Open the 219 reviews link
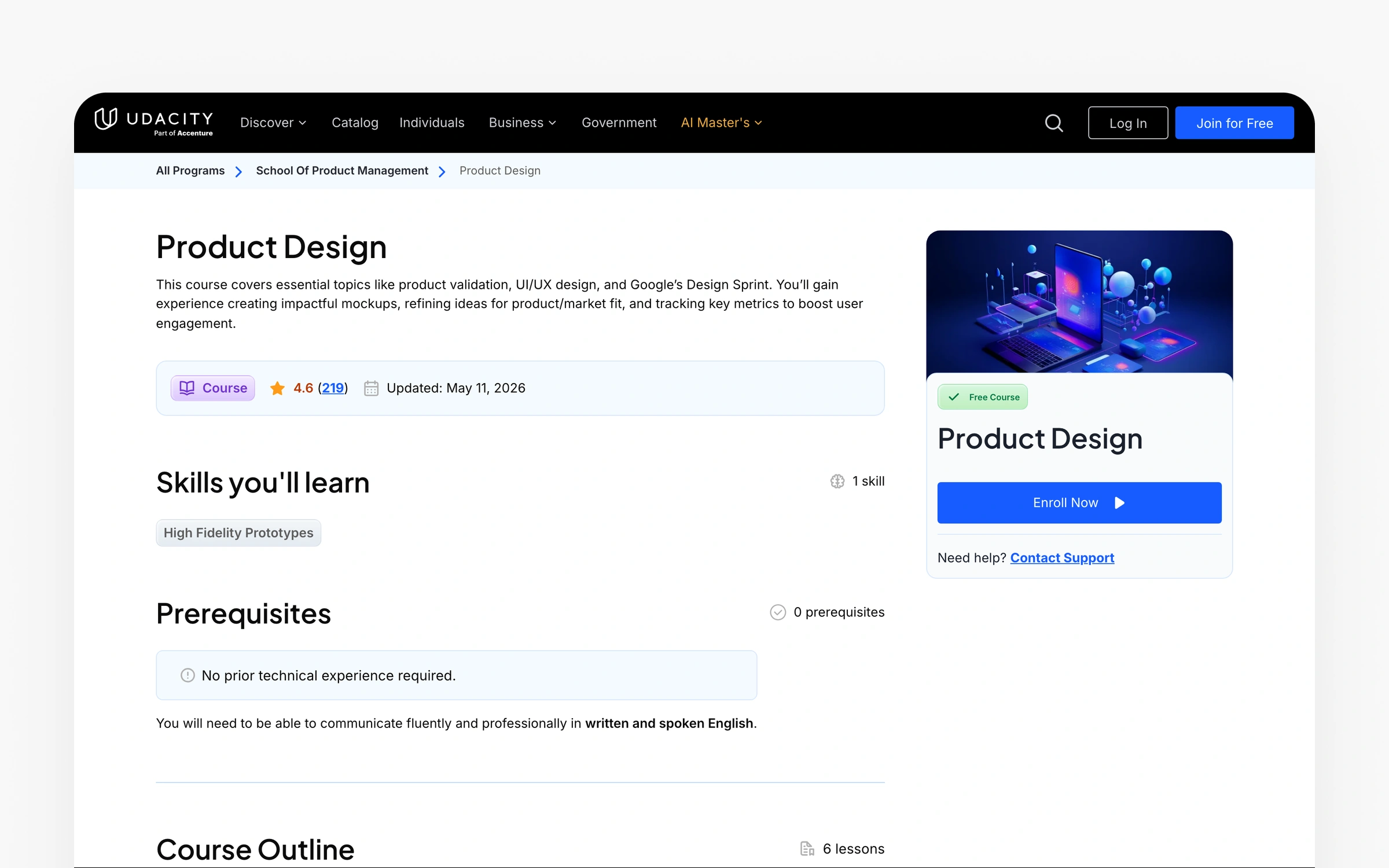The width and height of the screenshot is (1389, 868). 333,388
